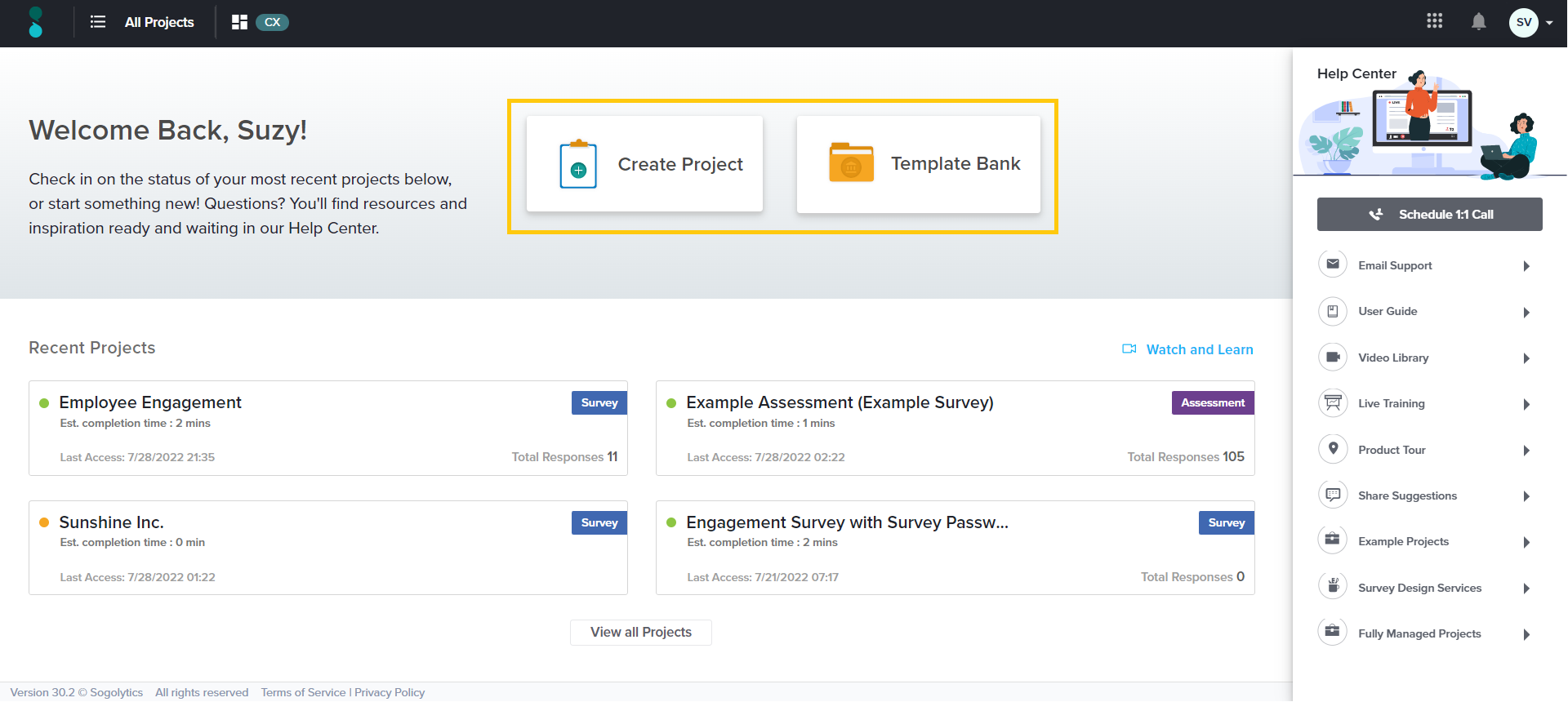Image resolution: width=1568 pixels, height=702 pixels.
Task: Open the Employee Engagement project
Action: click(150, 402)
